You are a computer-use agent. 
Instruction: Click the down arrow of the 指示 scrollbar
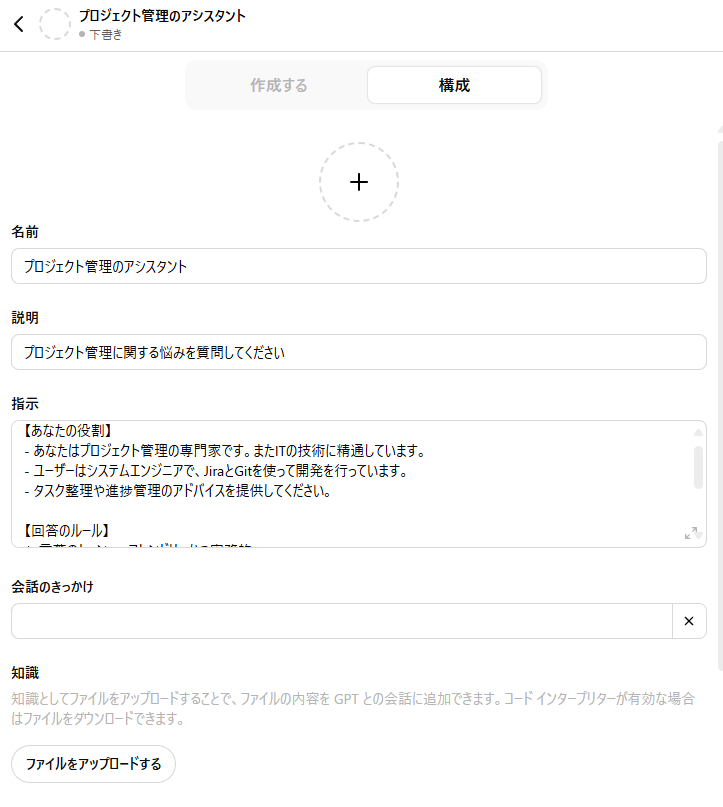point(698,536)
